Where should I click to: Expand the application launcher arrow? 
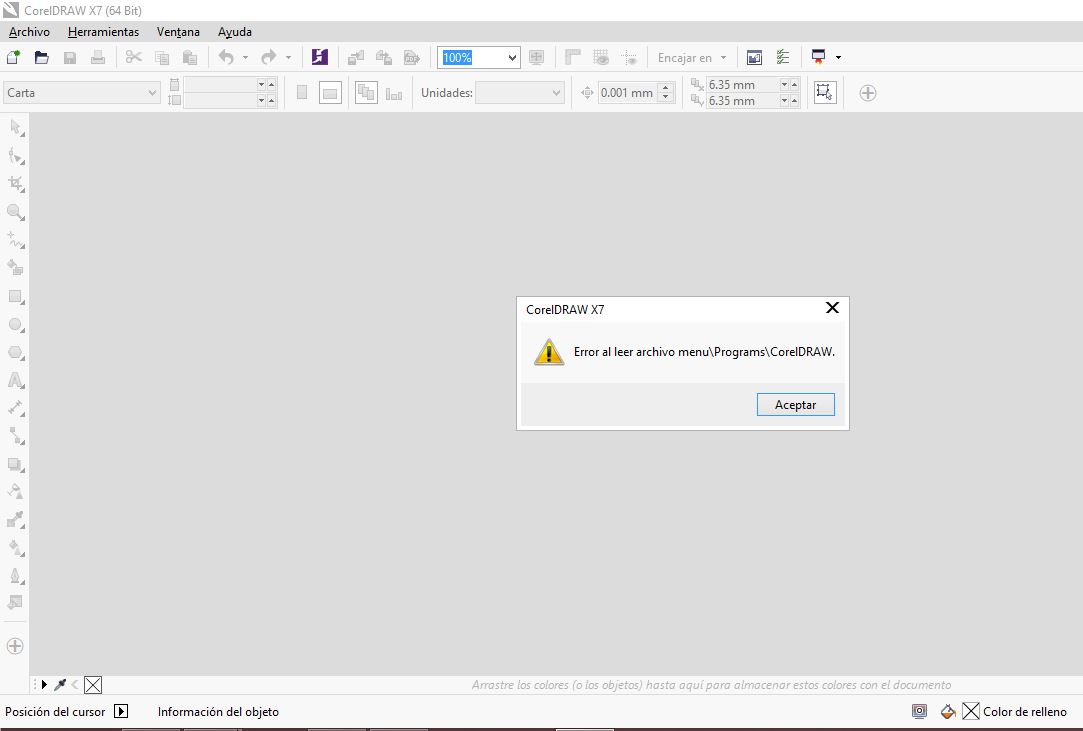point(838,57)
